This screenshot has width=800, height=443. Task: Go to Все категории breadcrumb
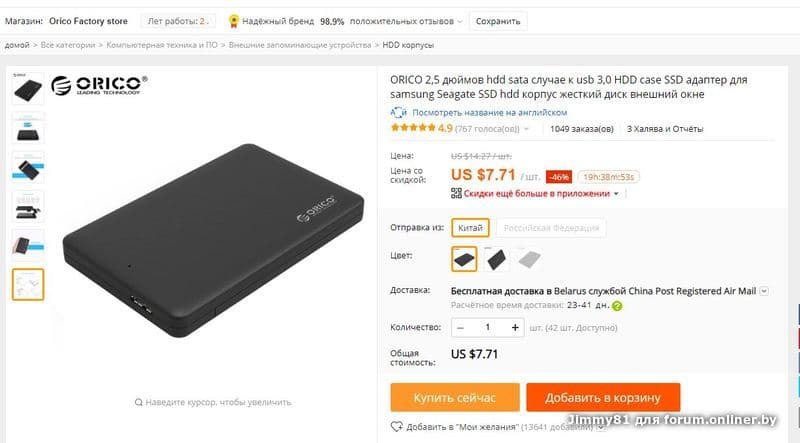pyautogui.click(x=68, y=45)
